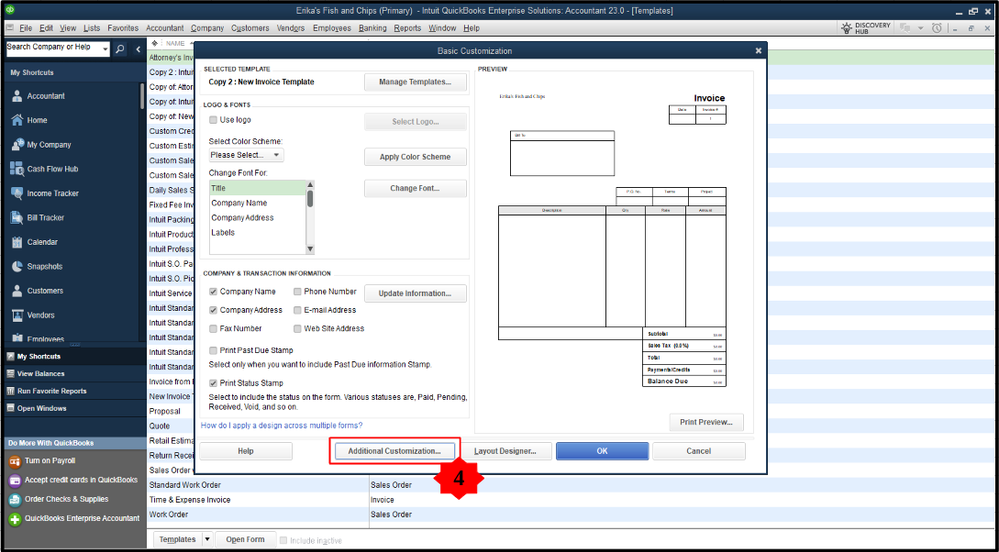Click Turn on Payroll icon
Screen dimensions: 999x552
point(15,461)
